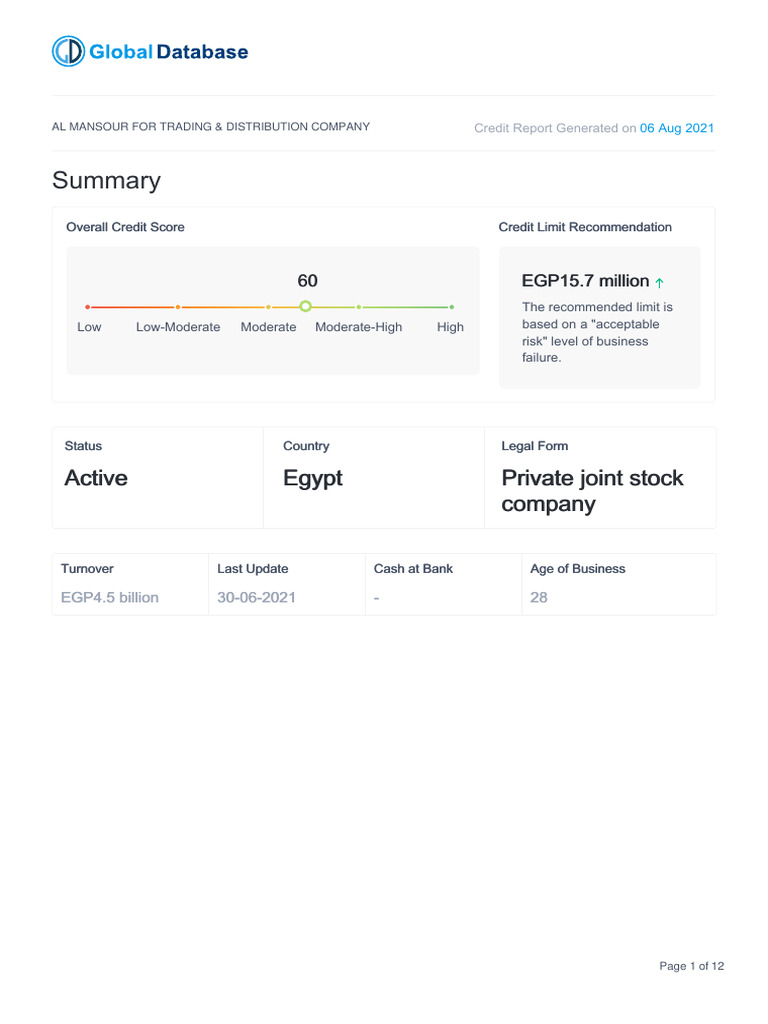Click the Summary section heading
The image size is (768, 1024).
pos(106,180)
